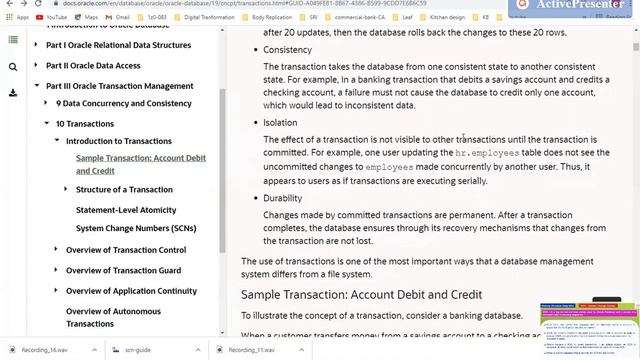Collapse Part III Oracle Transaction Management
The height and width of the screenshot is (360, 640).
pyautogui.click(x=37, y=85)
